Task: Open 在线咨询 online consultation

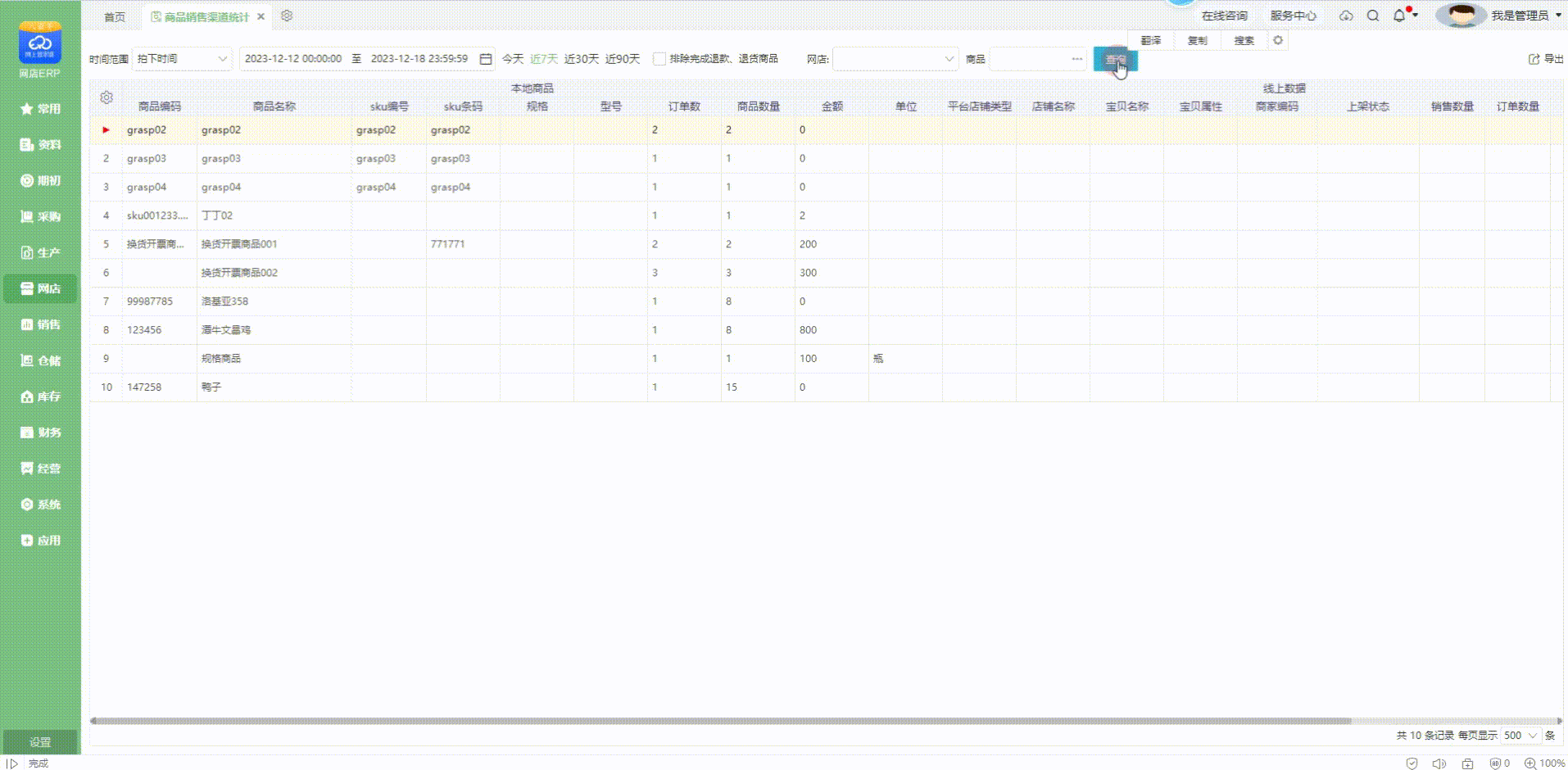Action: (x=1224, y=16)
